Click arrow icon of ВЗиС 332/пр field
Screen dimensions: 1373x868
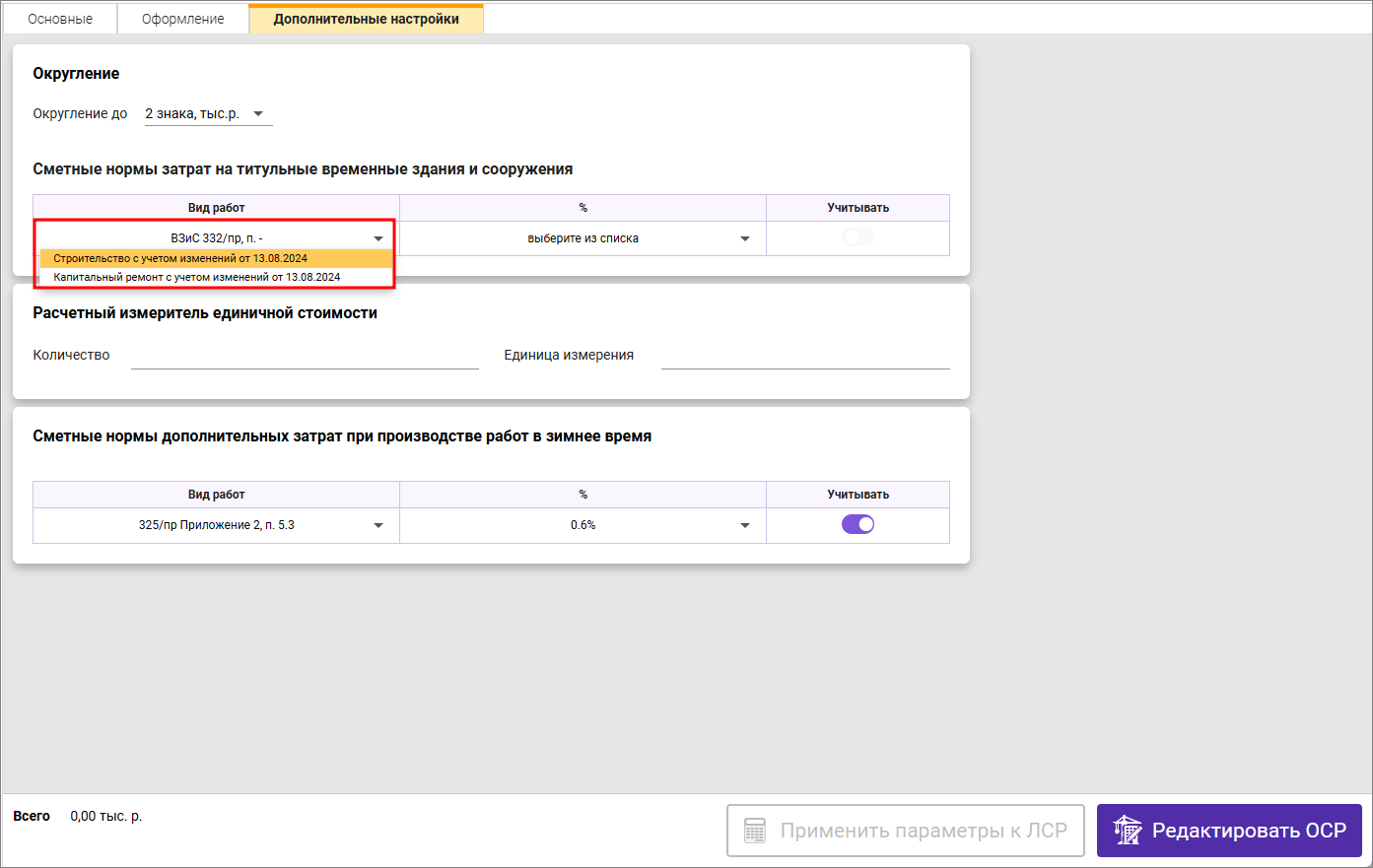coord(378,238)
